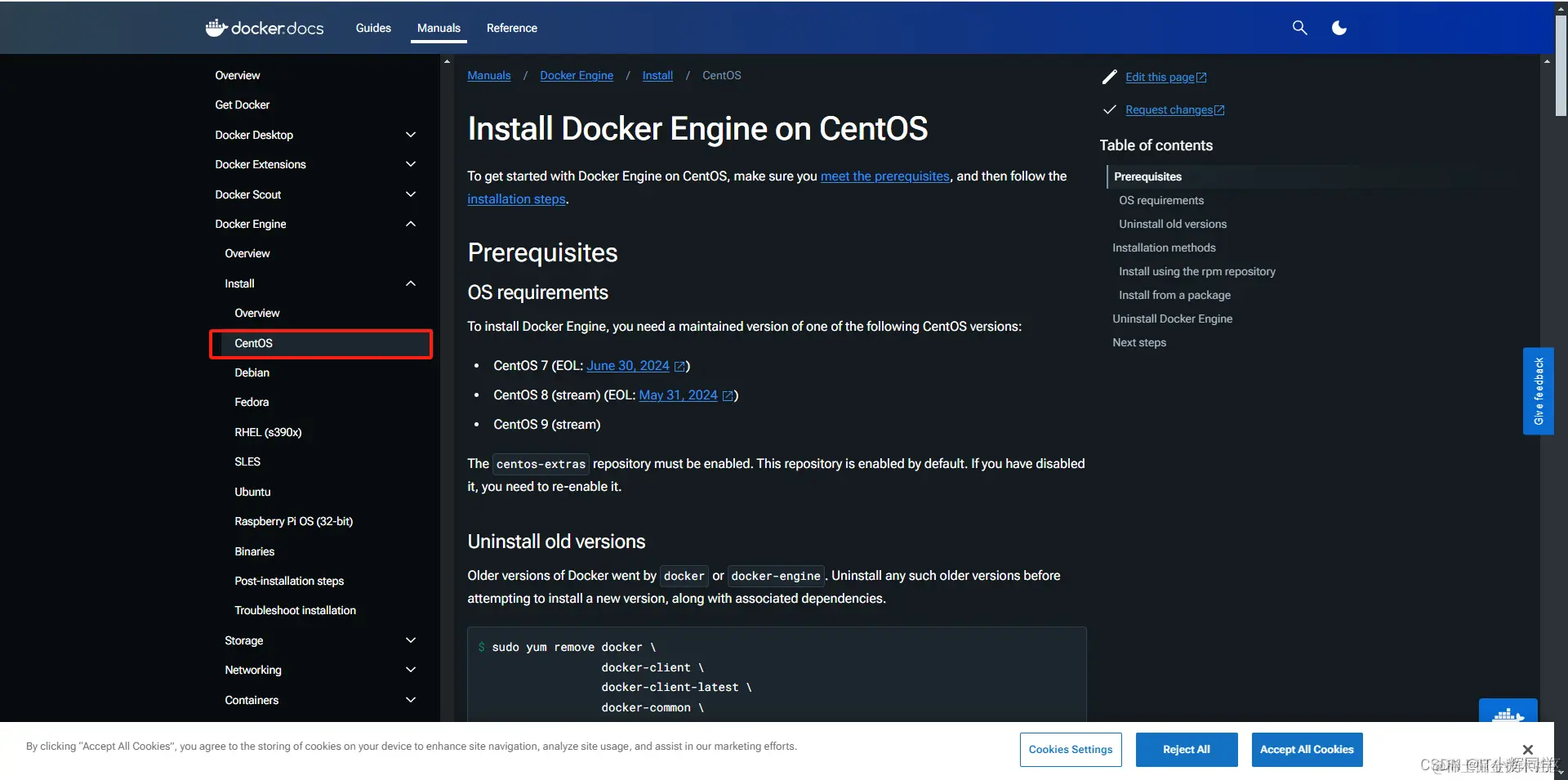Dismiss cookie banner with X icon
This screenshot has height=780, width=1568.
pyautogui.click(x=1527, y=749)
